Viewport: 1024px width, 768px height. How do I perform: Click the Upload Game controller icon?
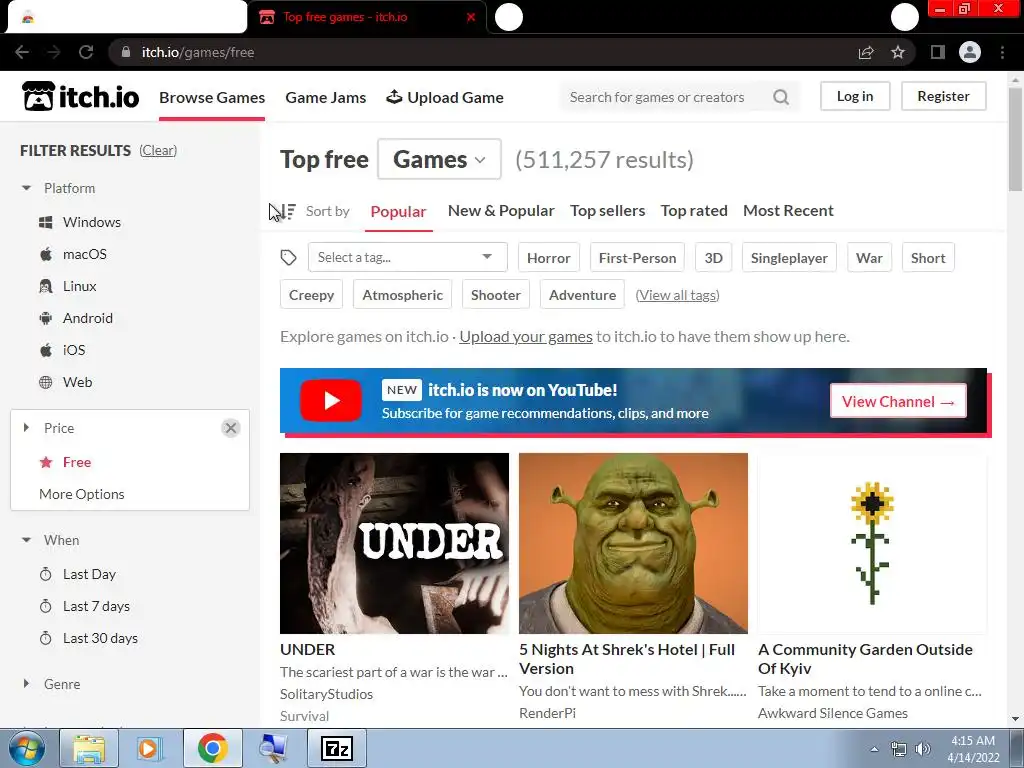(x=394, y=97)
